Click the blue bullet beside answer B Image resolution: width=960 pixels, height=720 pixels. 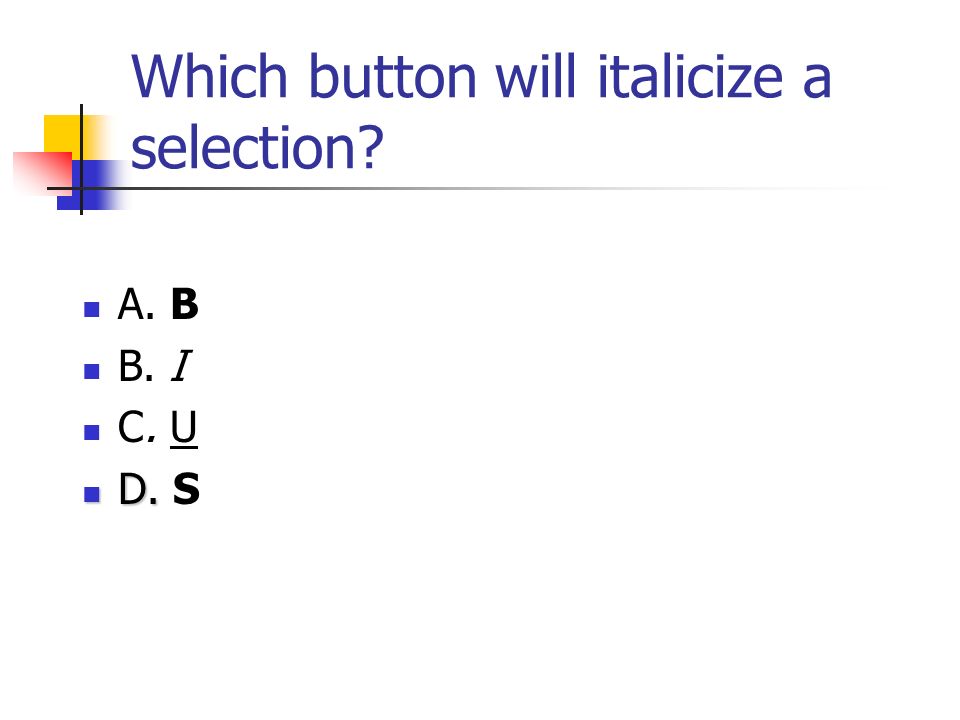92,371
